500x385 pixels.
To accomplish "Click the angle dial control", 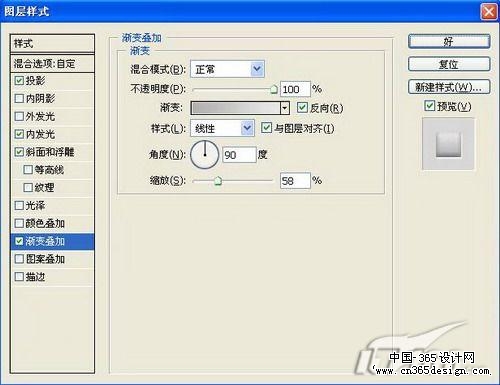I will 205,155.
